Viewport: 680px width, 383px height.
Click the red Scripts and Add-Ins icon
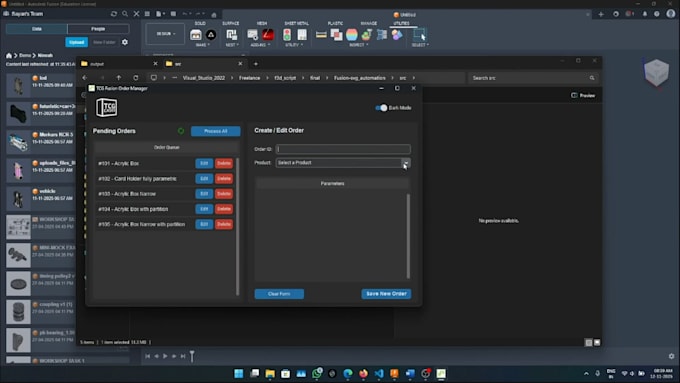point(268,35)
